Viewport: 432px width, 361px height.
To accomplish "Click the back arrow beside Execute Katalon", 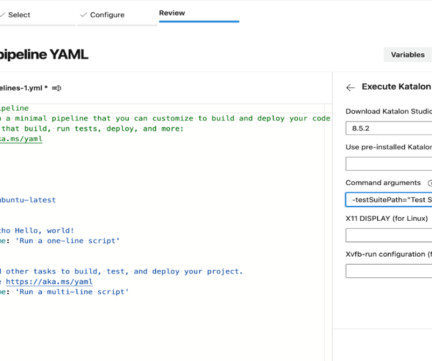I will coord(350,88).
